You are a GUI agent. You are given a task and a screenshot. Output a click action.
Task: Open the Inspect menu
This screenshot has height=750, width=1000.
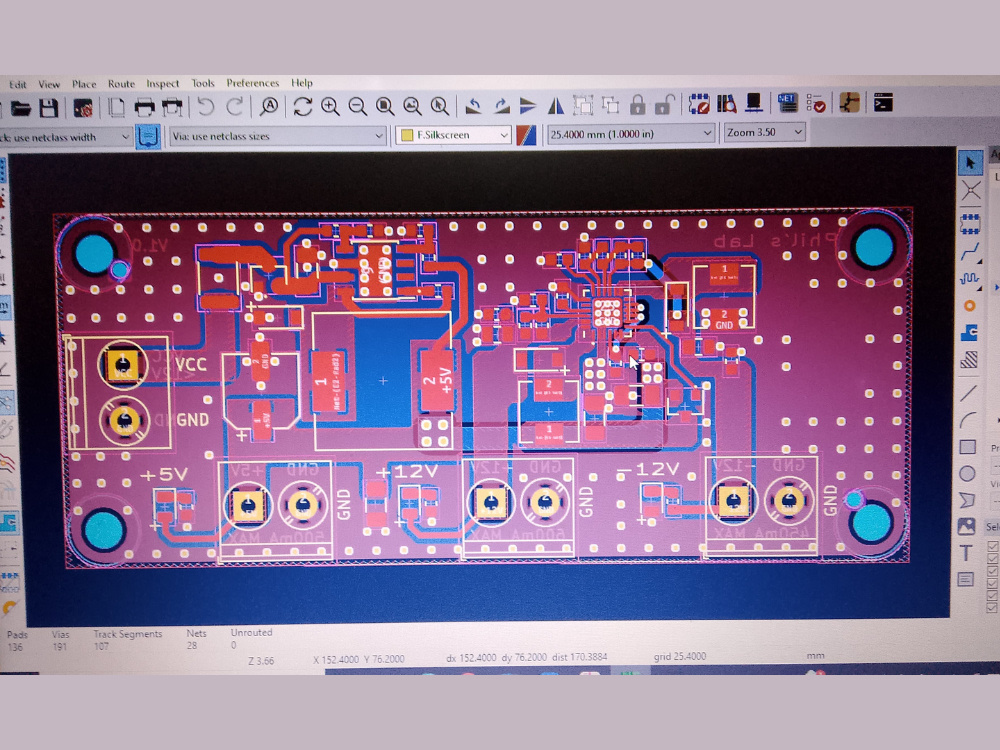[x=162, y=84]
